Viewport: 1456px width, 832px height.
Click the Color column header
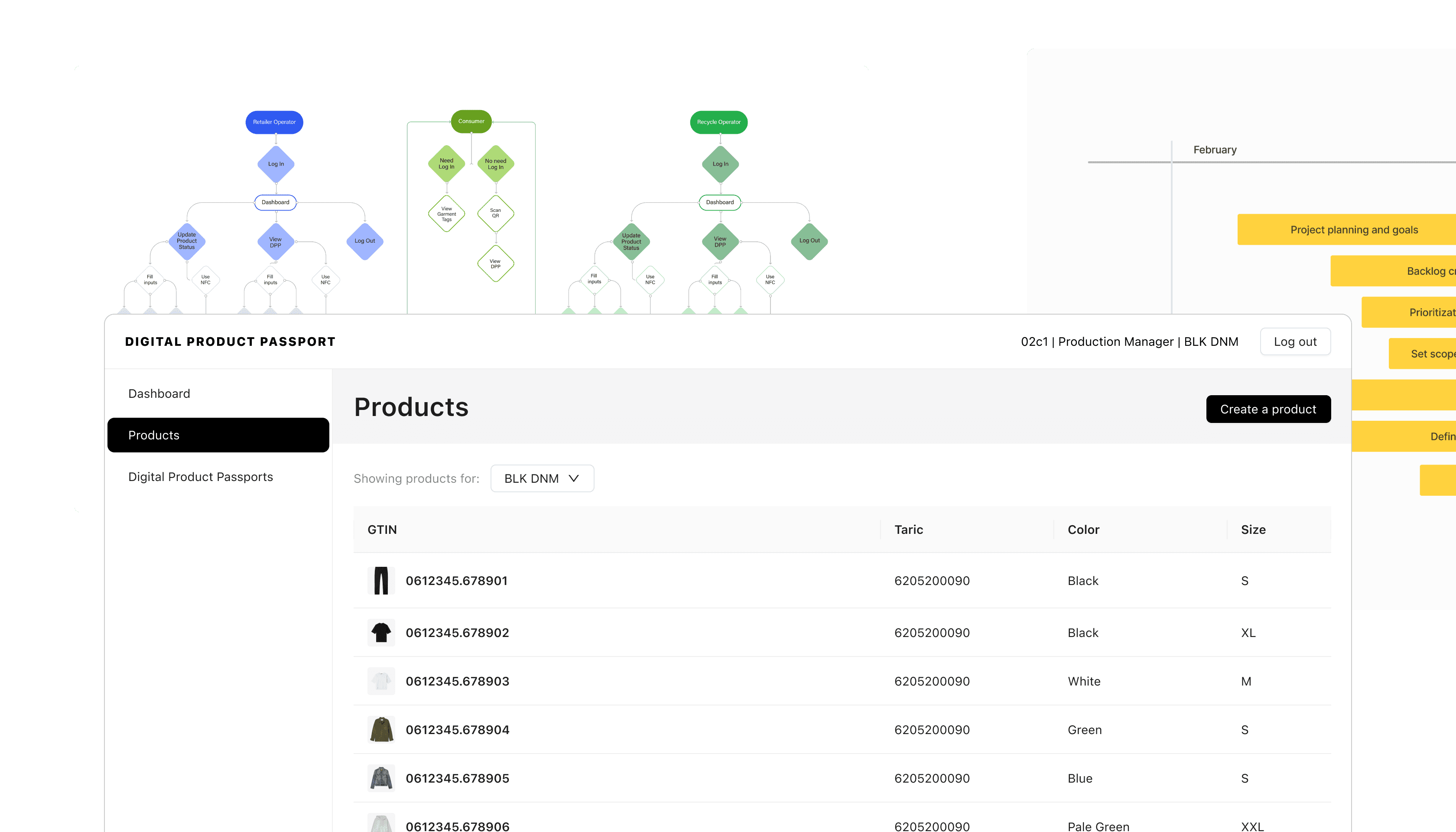(x=1083, y=530)
